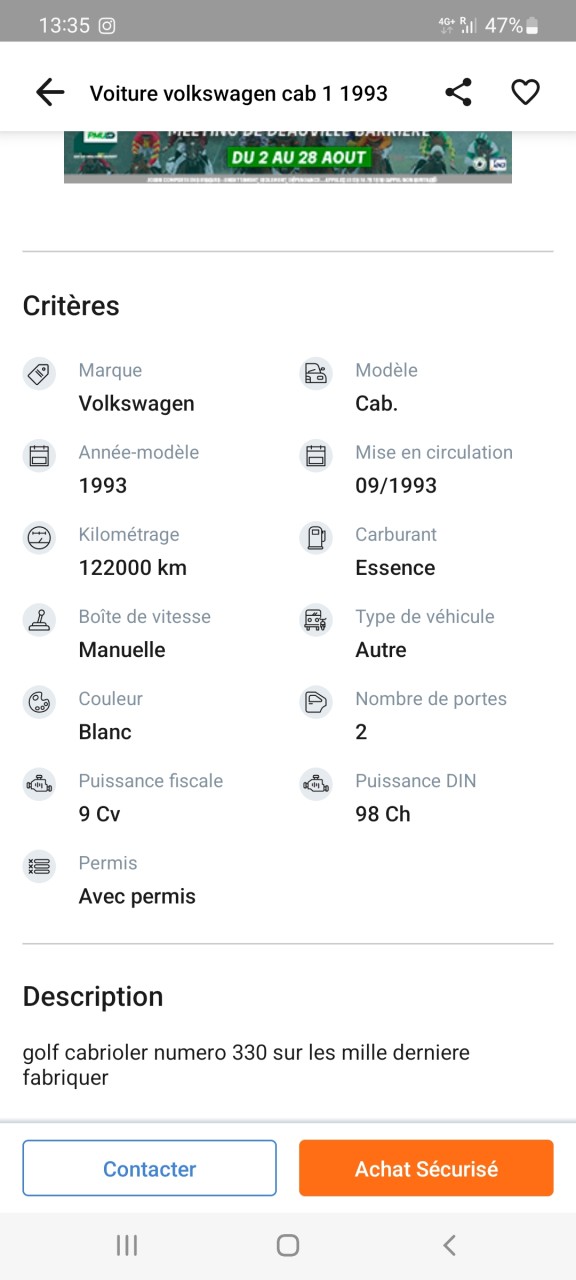The width and height of the screenshot is (576, 1280).
Task: Open Android recent apps button
Action: pyautogui.click(x=127, y=1245)
